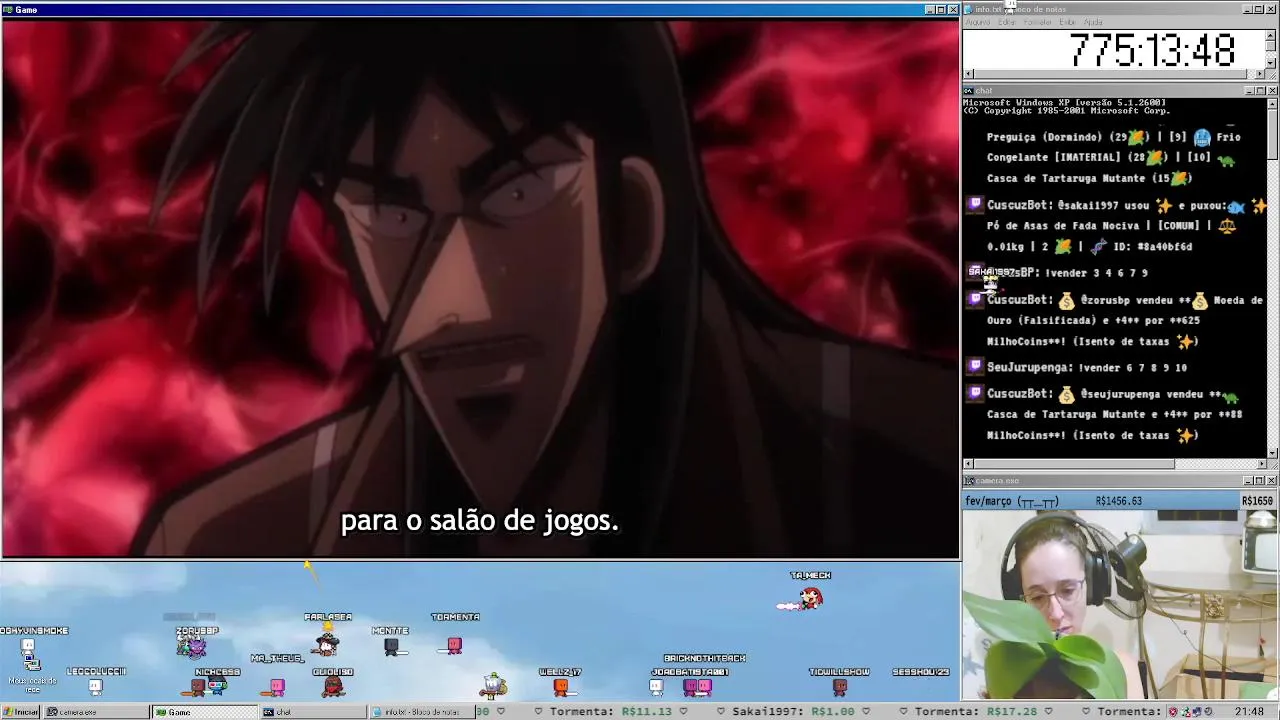Click chat horizontal scrollbar left arrow
This screenshot has height=720, width=1280.
[968, 464]
